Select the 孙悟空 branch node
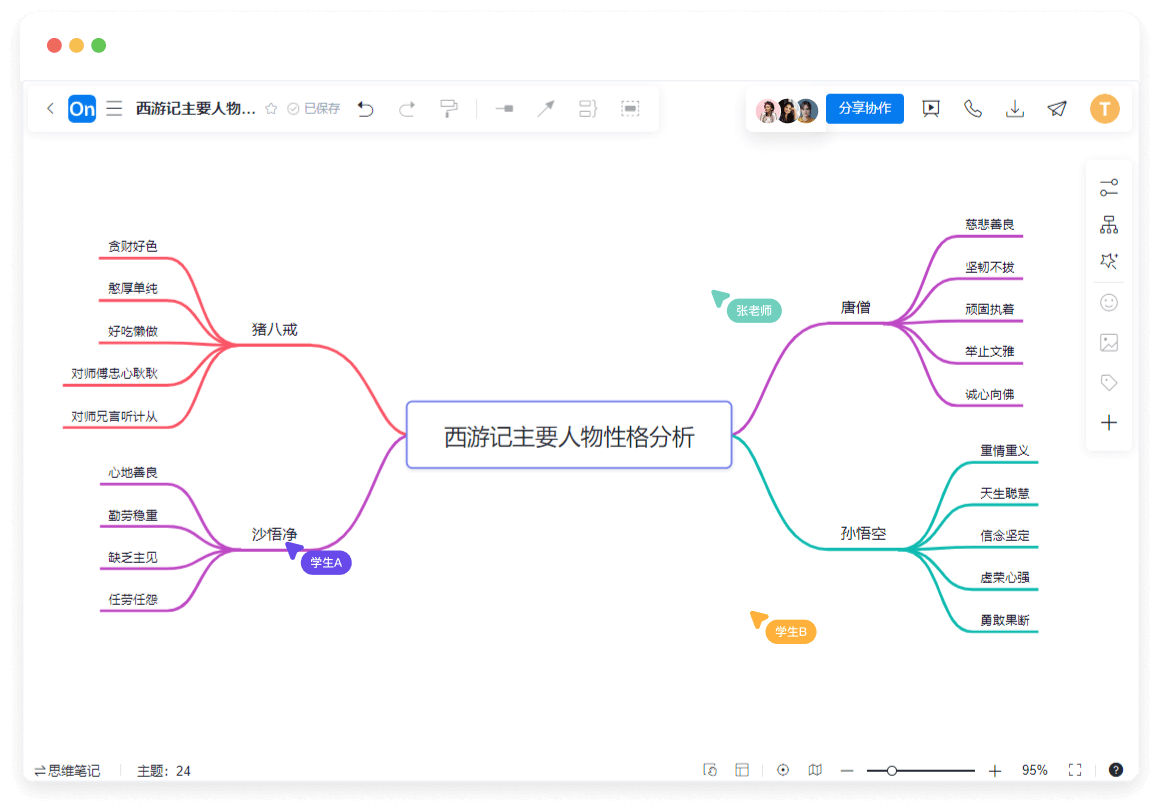This screenshot has width=1160, height=810. pos(863,534)
